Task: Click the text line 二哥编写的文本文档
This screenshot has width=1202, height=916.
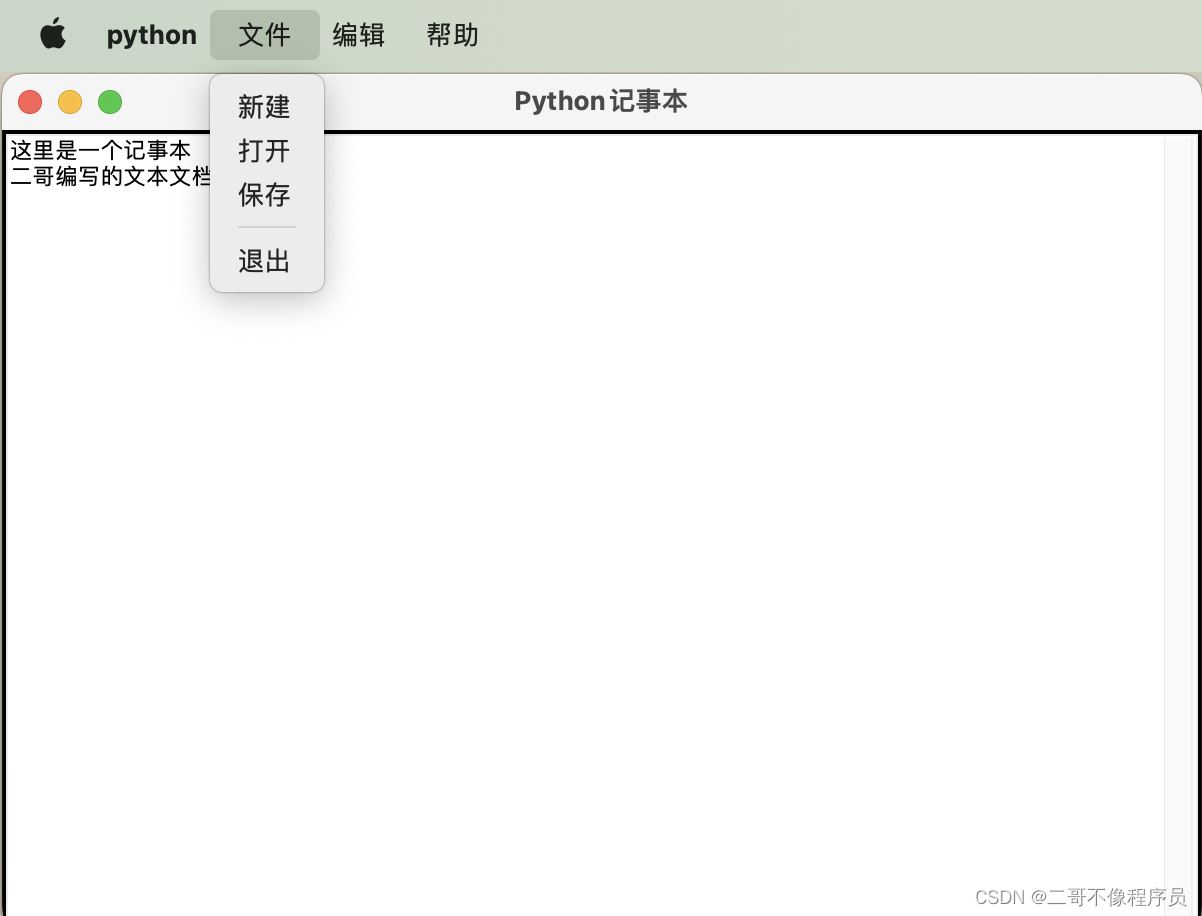Action: [x=111, y=177]
